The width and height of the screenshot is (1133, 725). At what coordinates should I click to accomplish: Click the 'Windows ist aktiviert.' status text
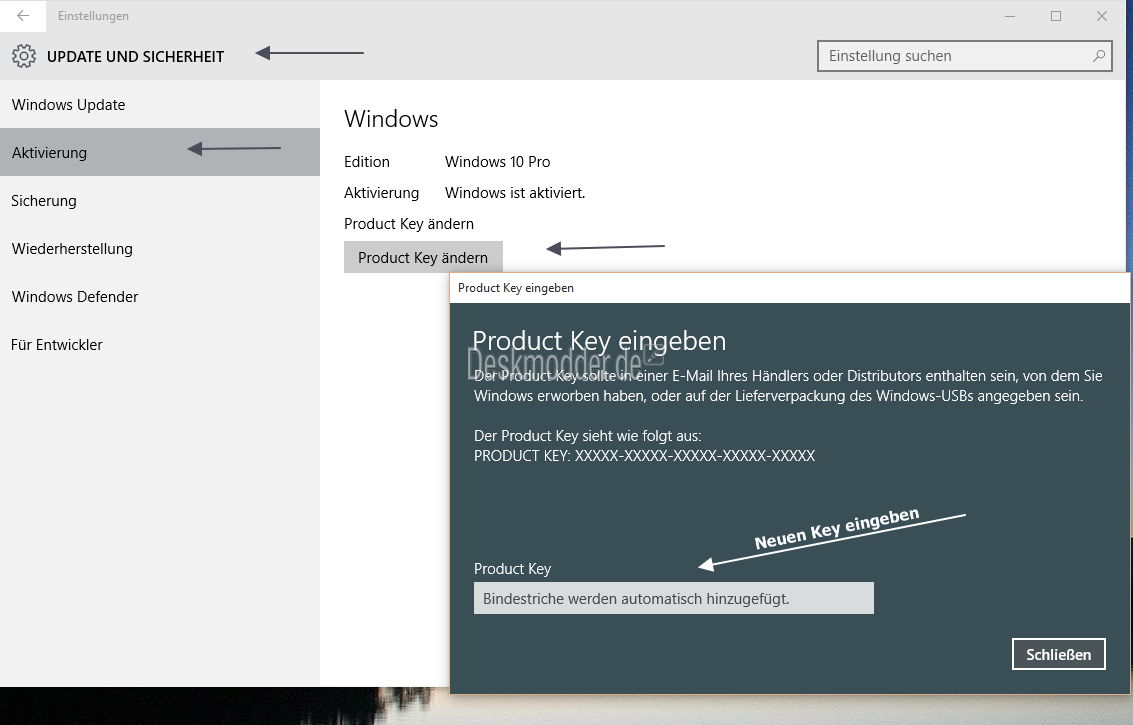click(514, 193)
